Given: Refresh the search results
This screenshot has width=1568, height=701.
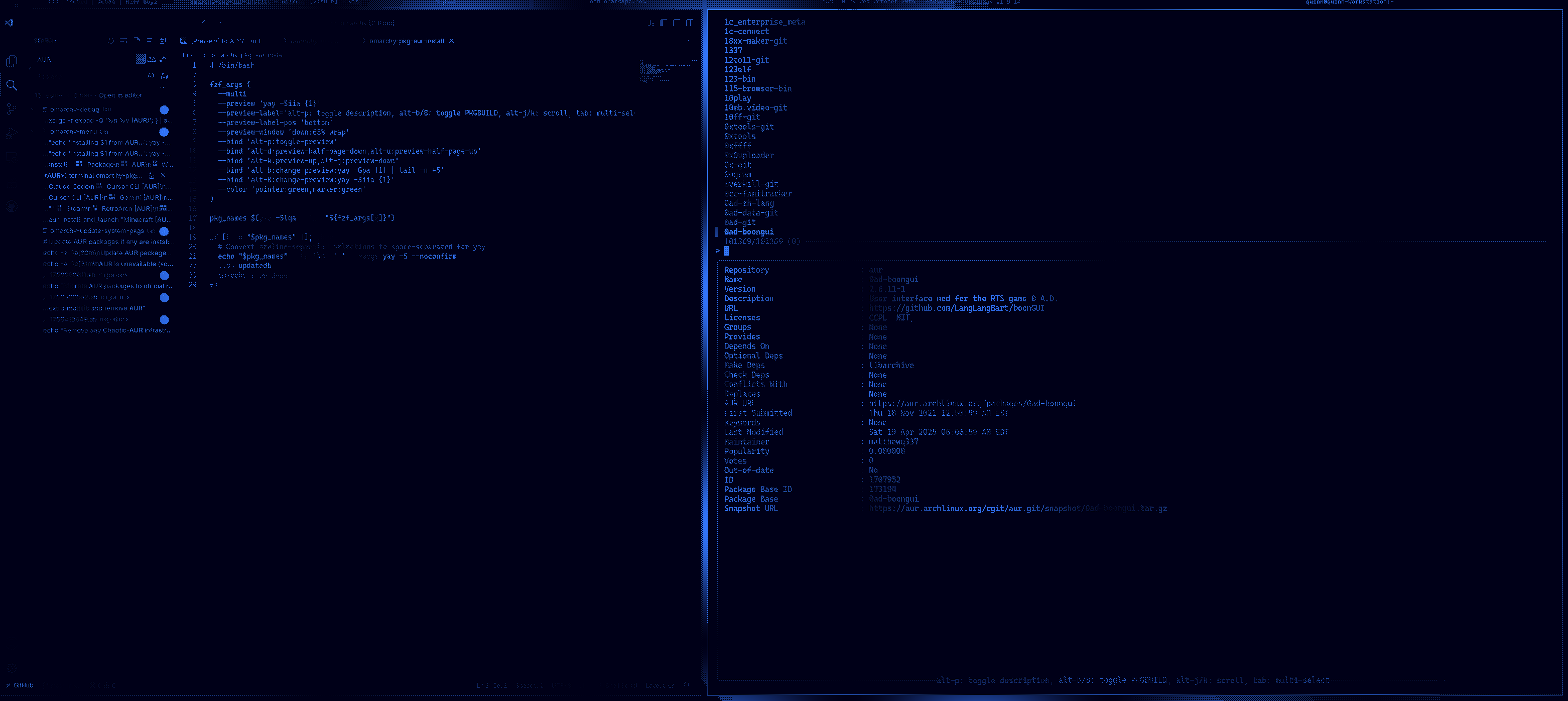Looking at the screenshot, I should click(x=110, y=41).
